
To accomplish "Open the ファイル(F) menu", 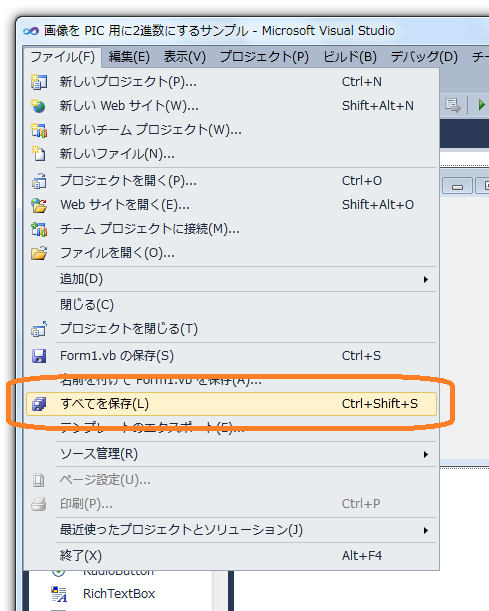I will [x=63, y=57].
